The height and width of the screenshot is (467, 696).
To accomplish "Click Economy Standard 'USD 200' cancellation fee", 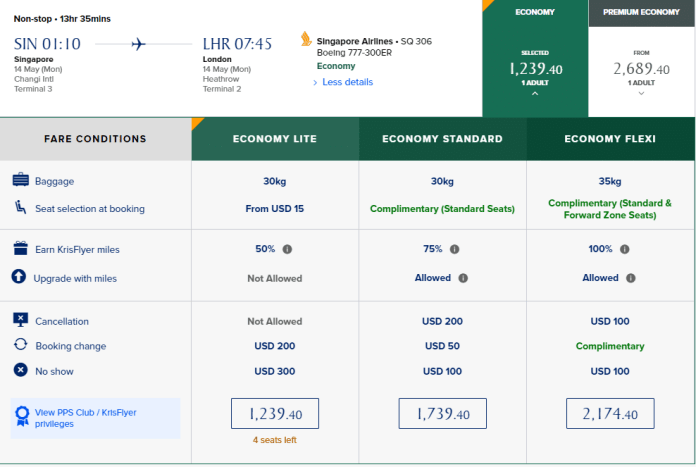I will [442, 321].
